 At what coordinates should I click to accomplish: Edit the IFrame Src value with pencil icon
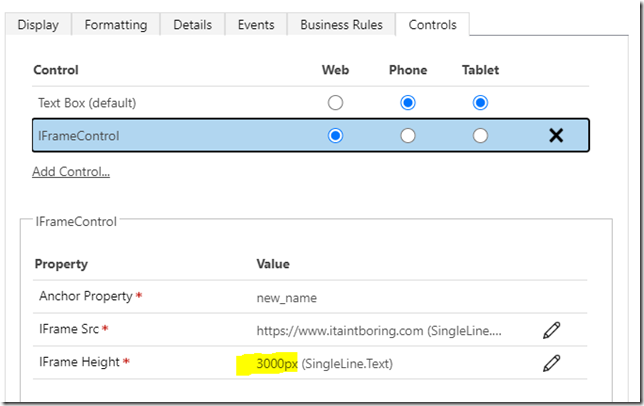pyautogui.click(x=551, y=329)
